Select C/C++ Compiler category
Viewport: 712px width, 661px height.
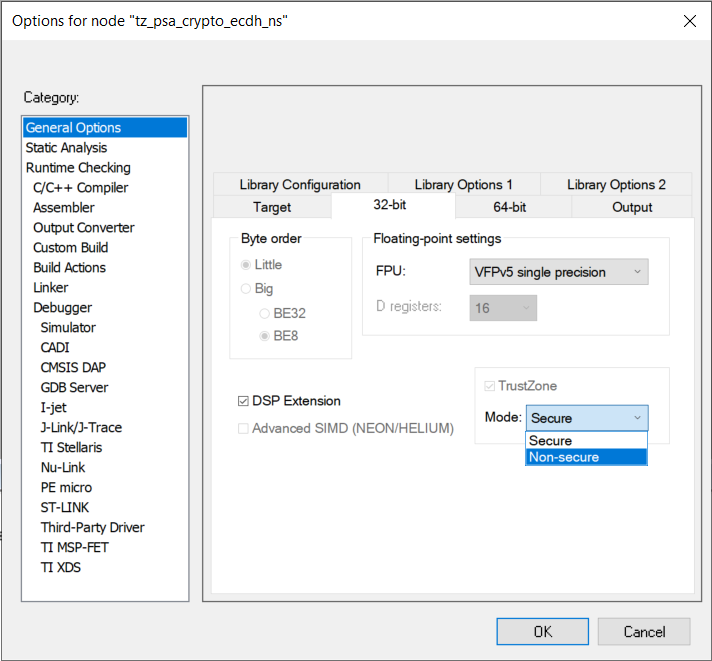coord(80,188)
